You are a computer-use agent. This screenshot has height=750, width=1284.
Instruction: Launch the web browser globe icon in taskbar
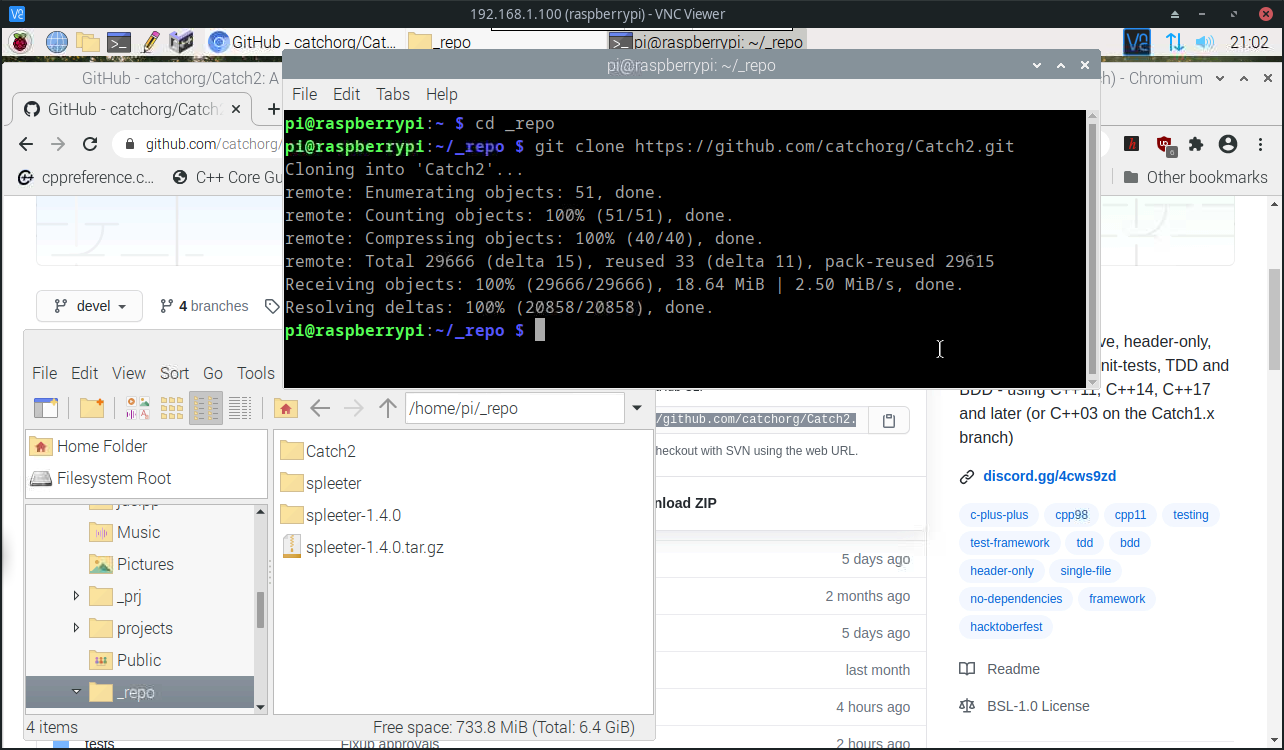(56, 42)
